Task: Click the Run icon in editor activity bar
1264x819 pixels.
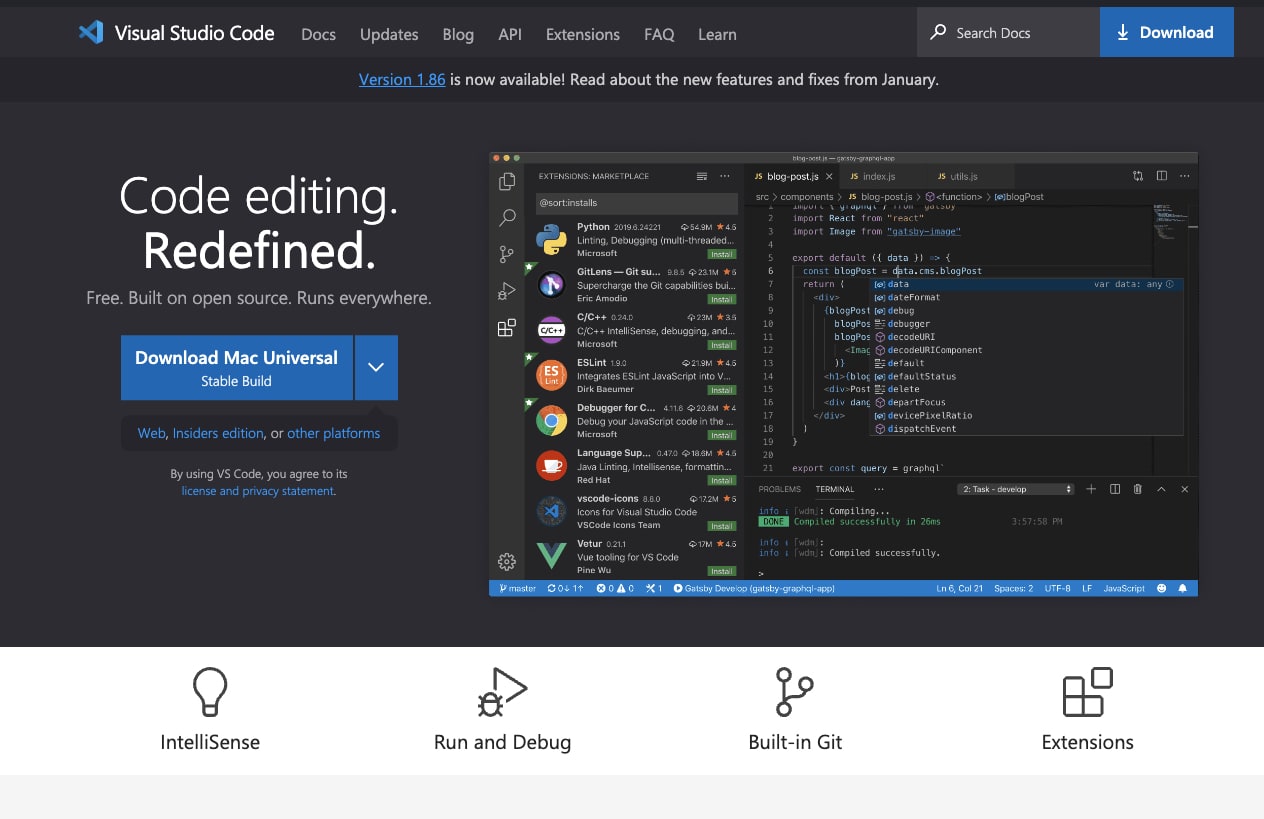Action: click(x=507, y=291)
